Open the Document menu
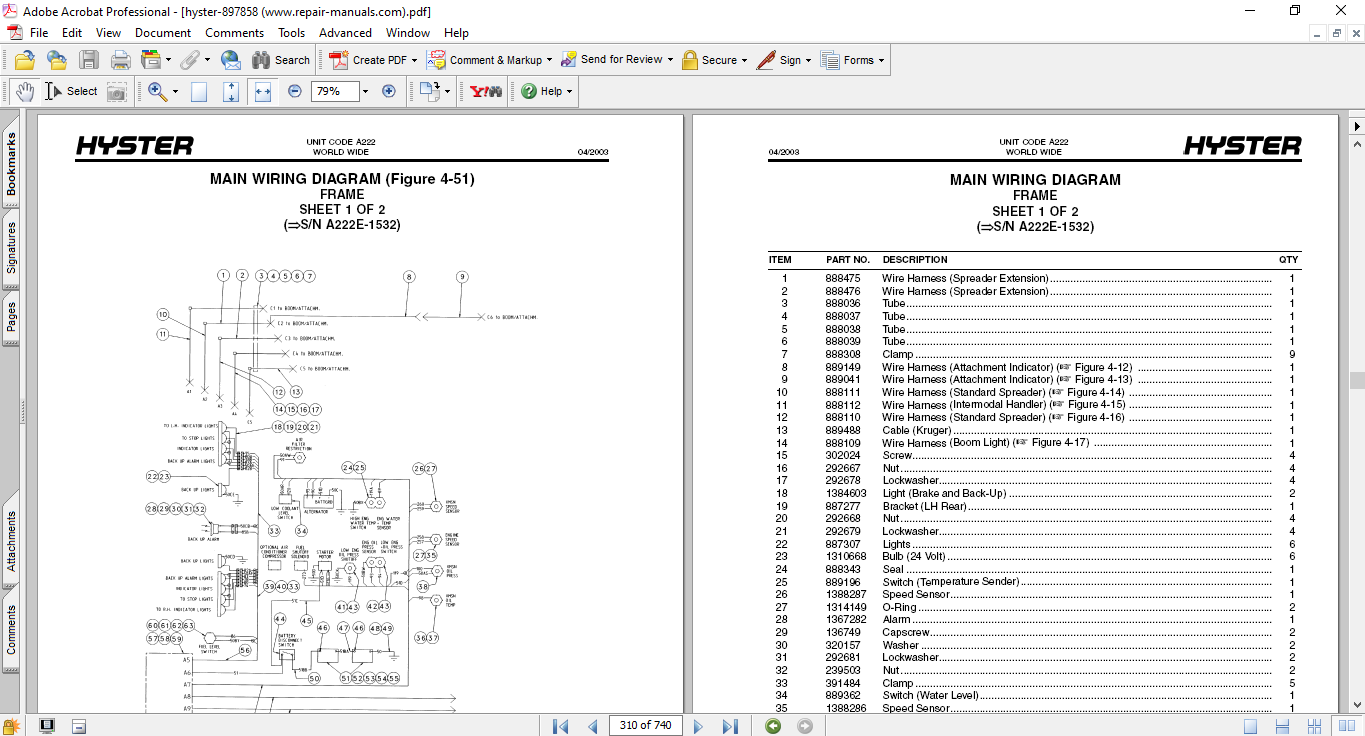The height and width of the screenshot is (736, 1365). tap(163, 33)
